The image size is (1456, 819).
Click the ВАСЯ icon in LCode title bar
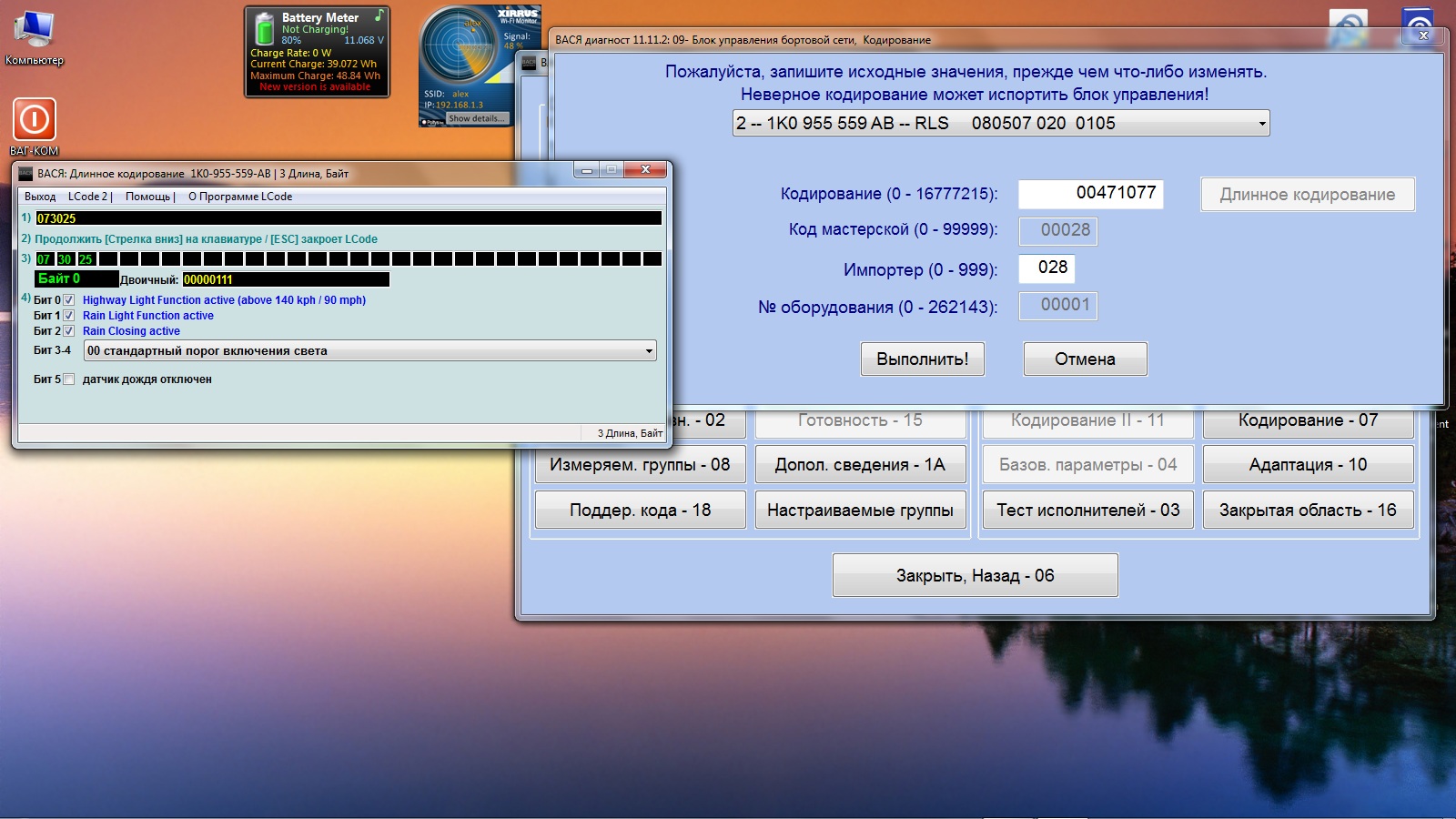click(x=25, y=173)
